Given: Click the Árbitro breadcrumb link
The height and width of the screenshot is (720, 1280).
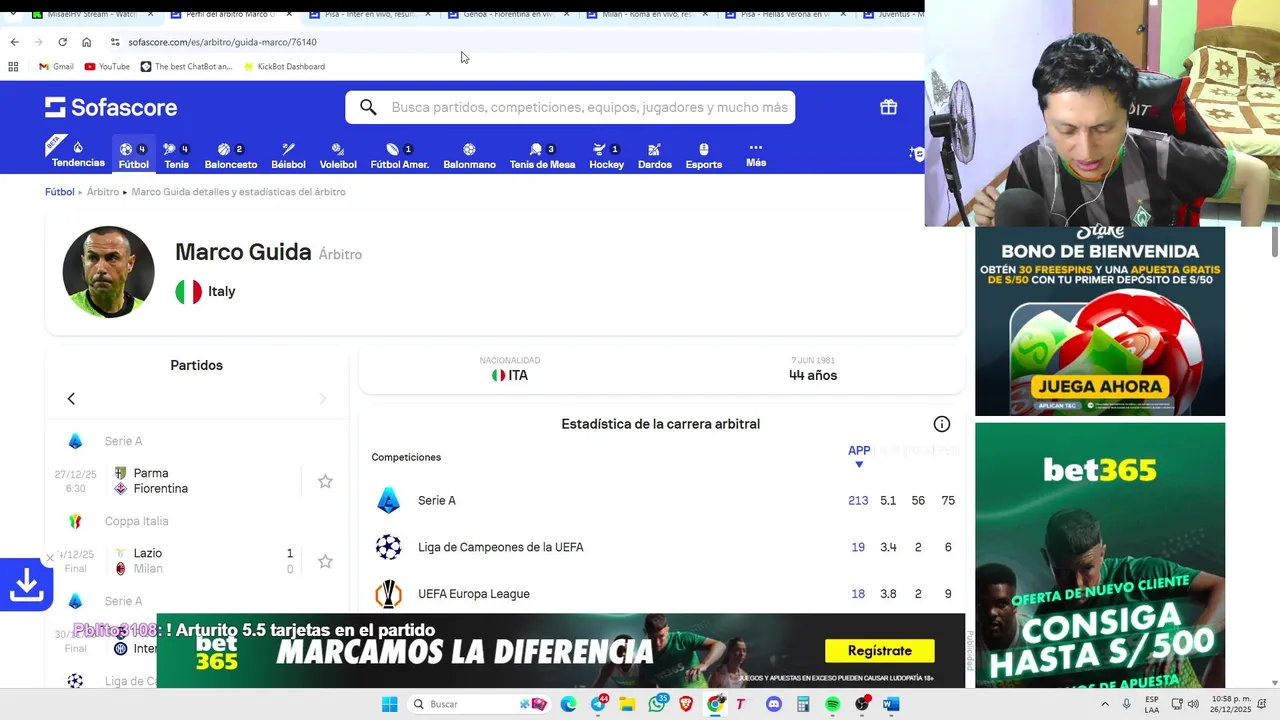Looking at the screenshot, I should [x=103, y=192].
